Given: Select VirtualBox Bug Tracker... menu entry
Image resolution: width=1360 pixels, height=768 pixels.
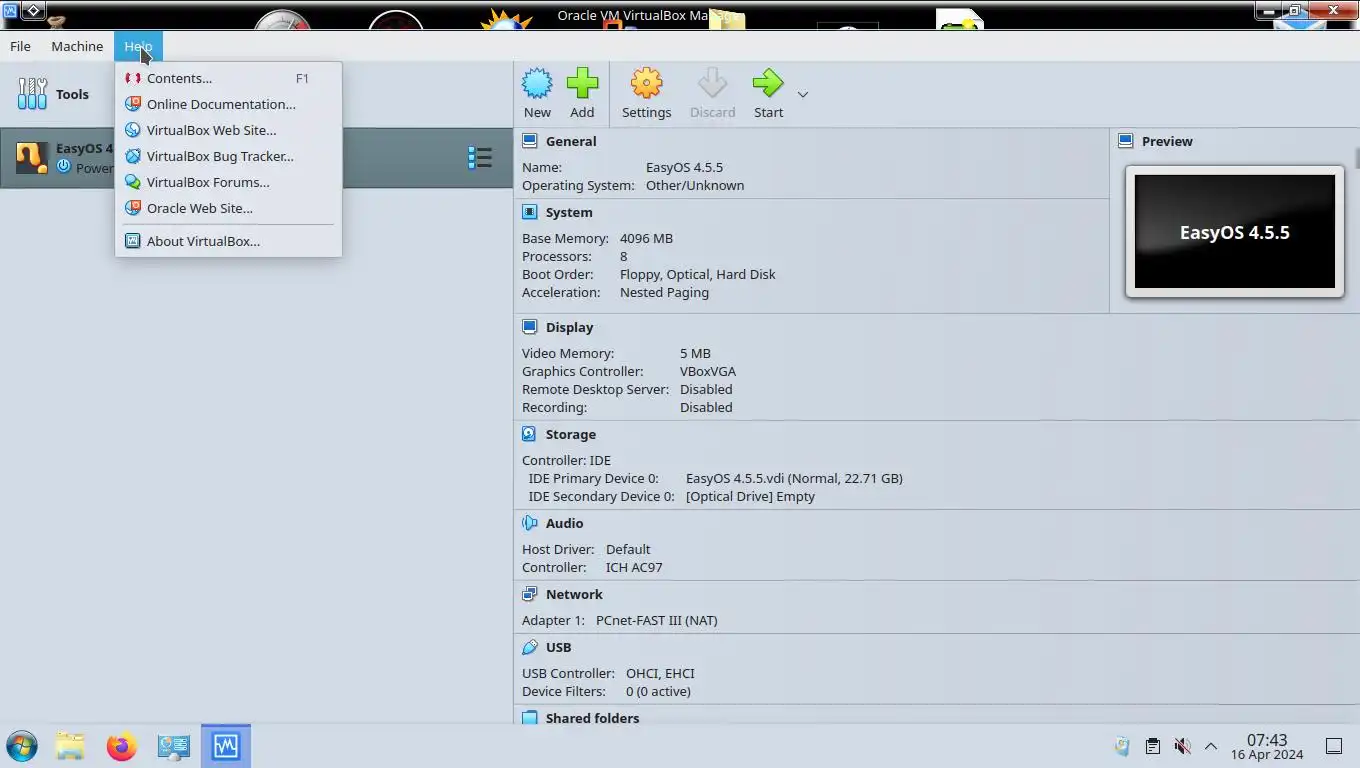Looking at the screenshot, I should 228,156.
